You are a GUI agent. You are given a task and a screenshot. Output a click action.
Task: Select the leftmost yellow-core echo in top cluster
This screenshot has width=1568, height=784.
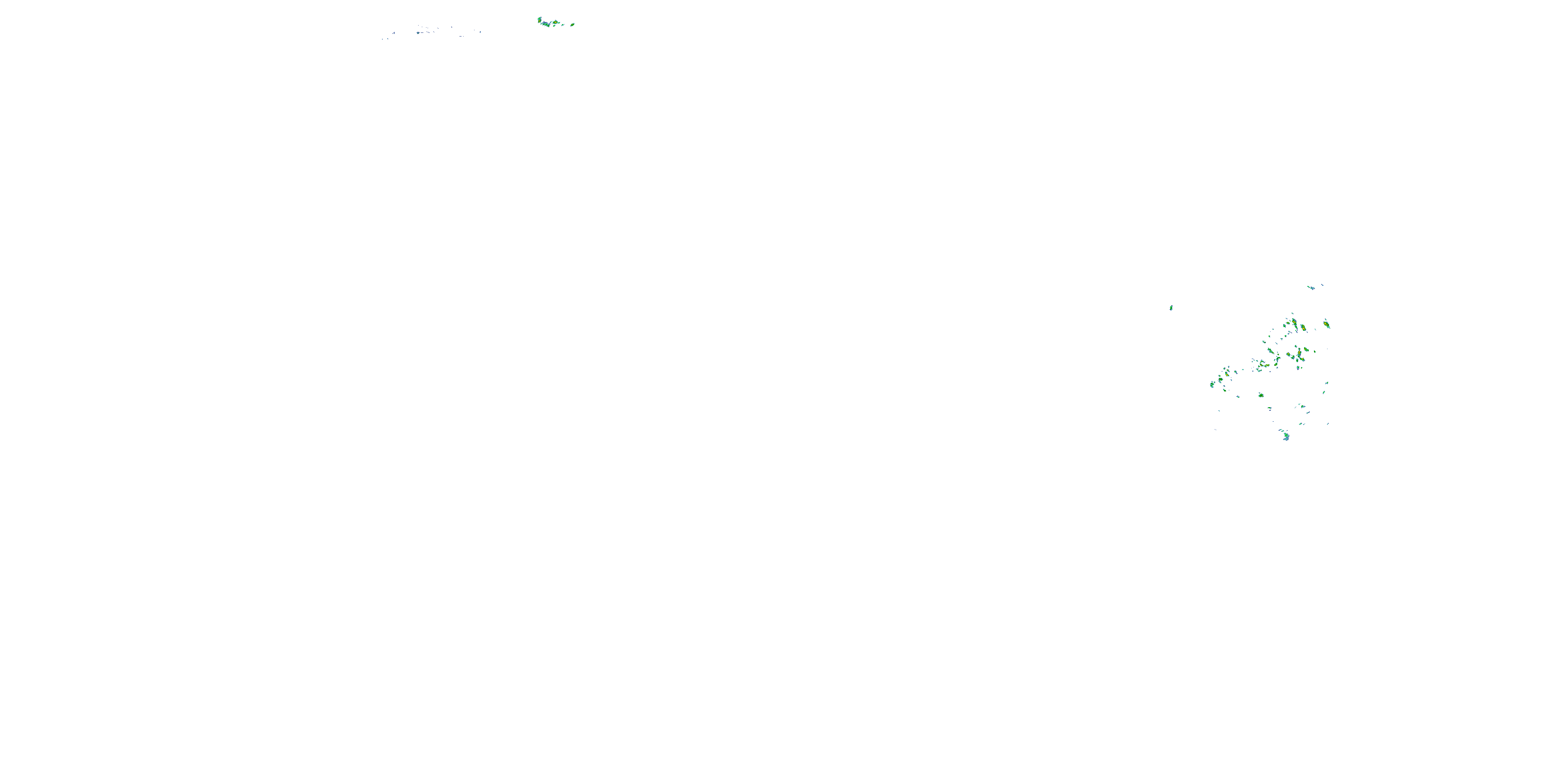539,21
